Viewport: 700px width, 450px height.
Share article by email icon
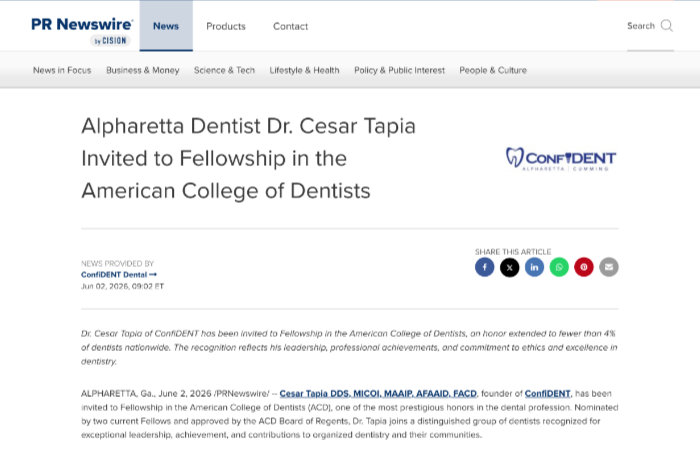[608, 267]
